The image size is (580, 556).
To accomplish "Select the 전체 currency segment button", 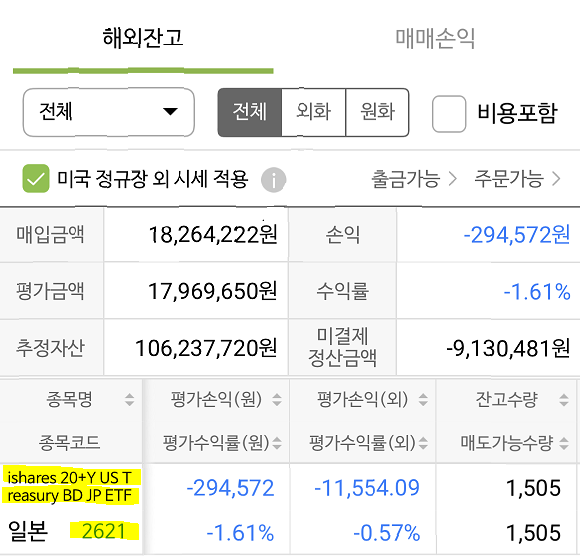I will (250, 112).
